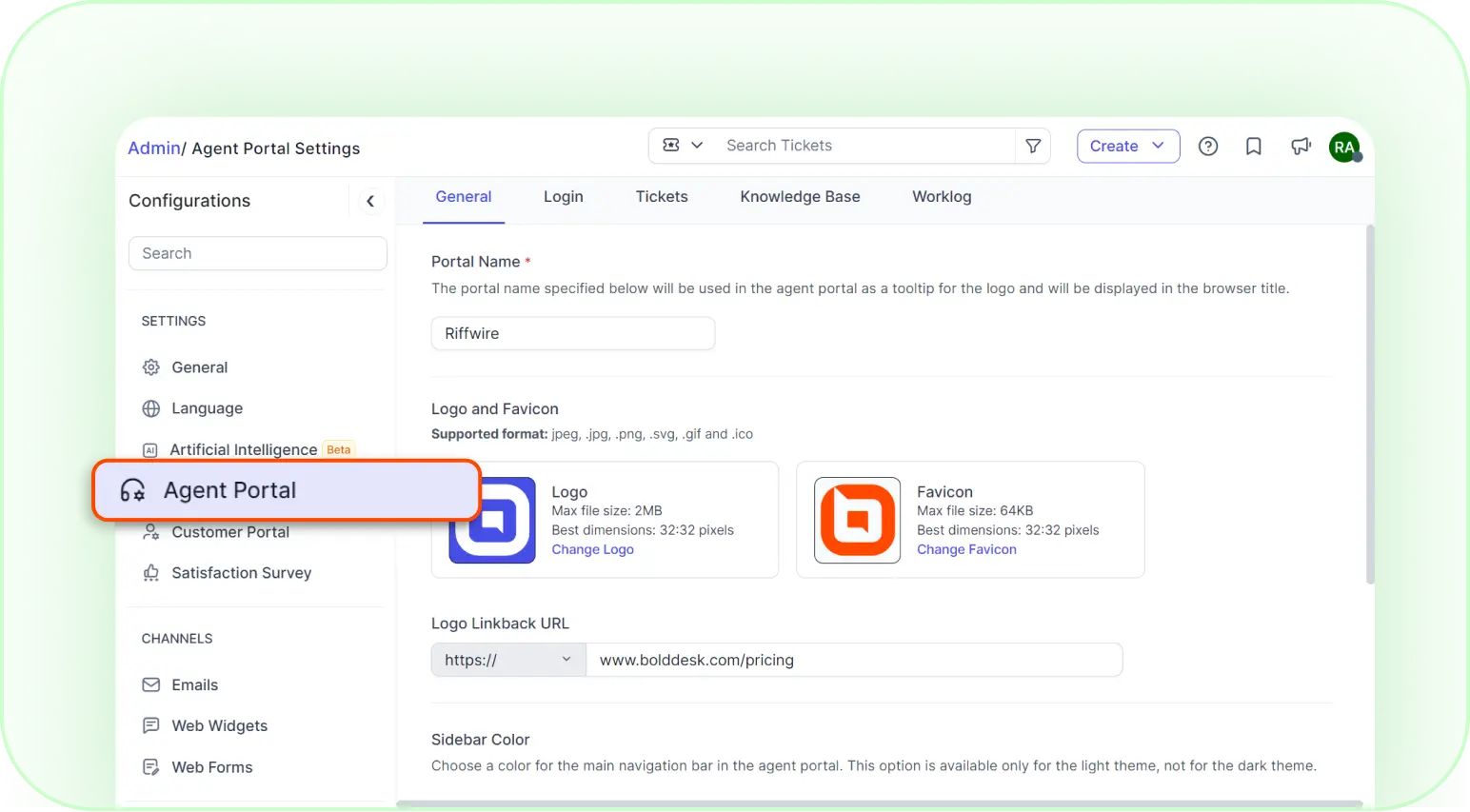
Task: Switch to the Tickets tab
Action: [662, 197]
